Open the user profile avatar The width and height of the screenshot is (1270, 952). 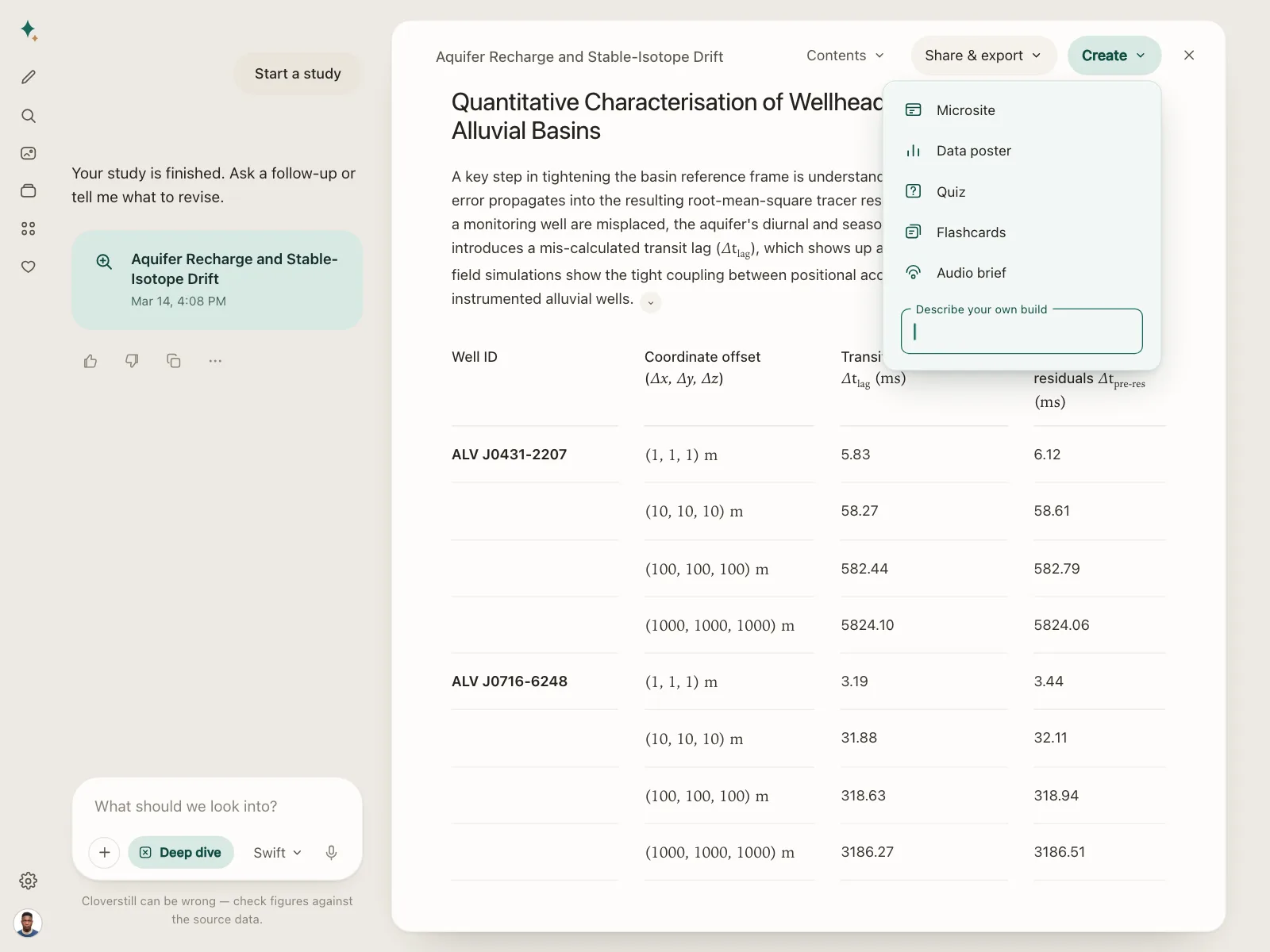28,923
